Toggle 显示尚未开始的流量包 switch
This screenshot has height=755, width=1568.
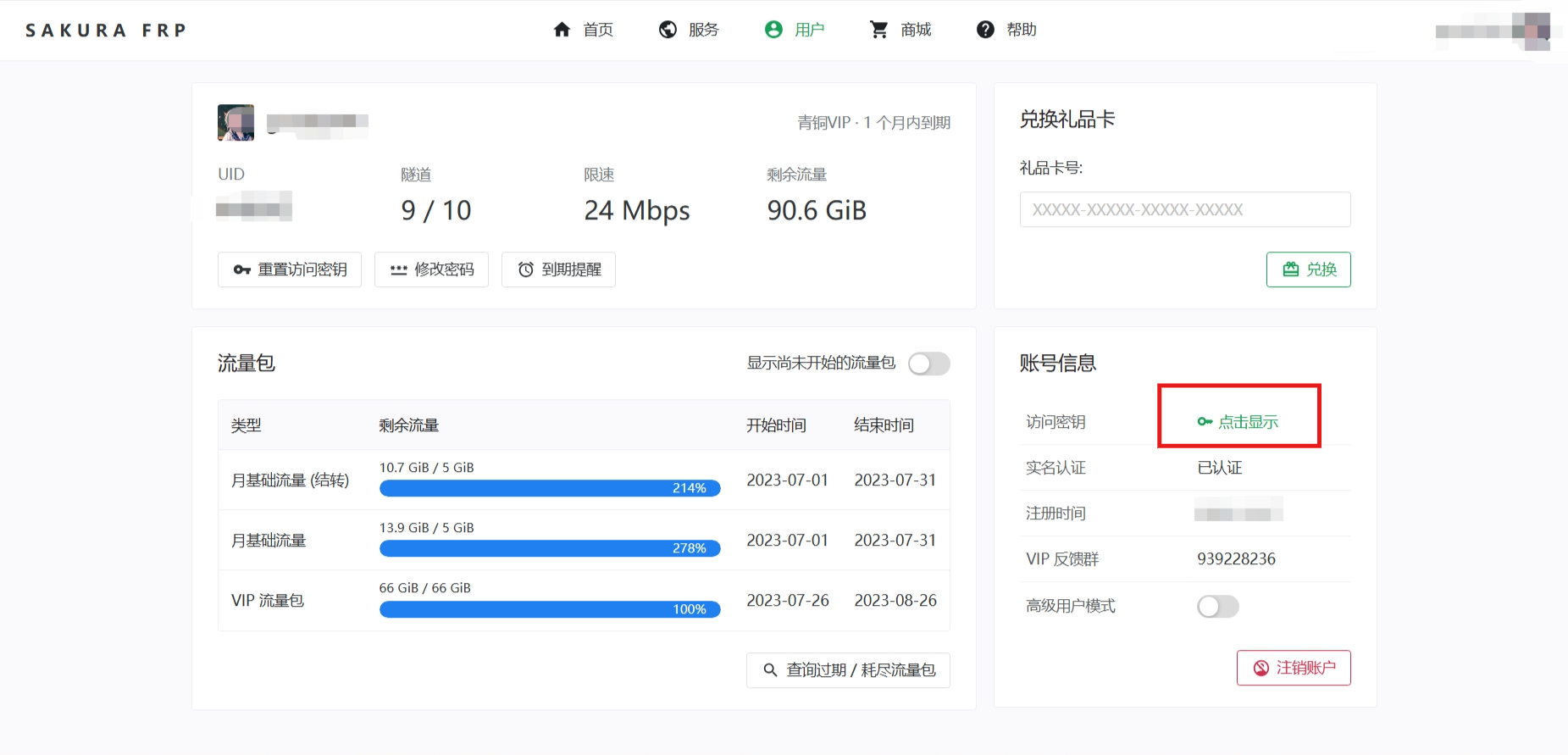click(928, 364)
